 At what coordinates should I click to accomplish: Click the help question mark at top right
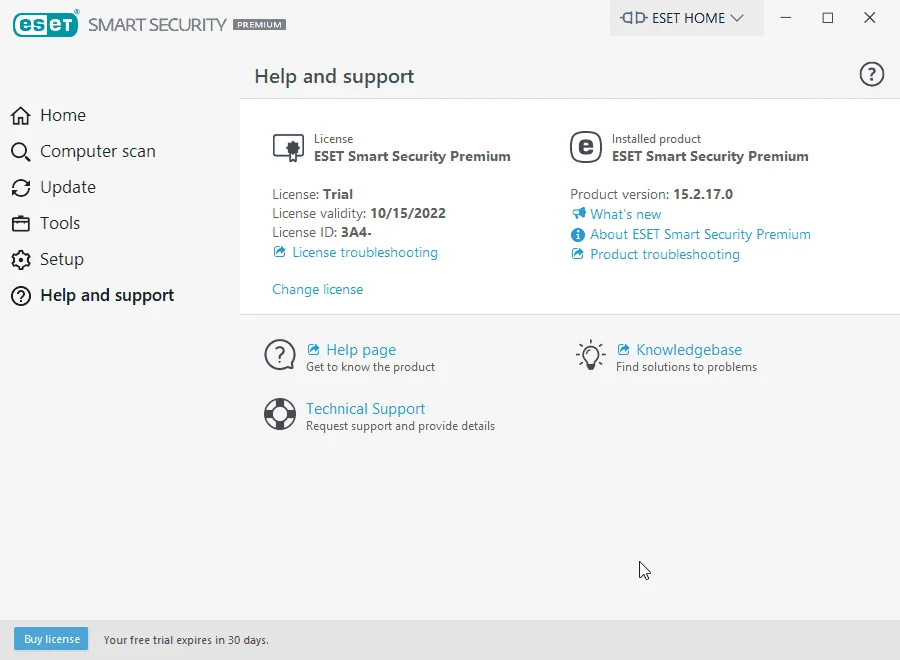[871, 75]
